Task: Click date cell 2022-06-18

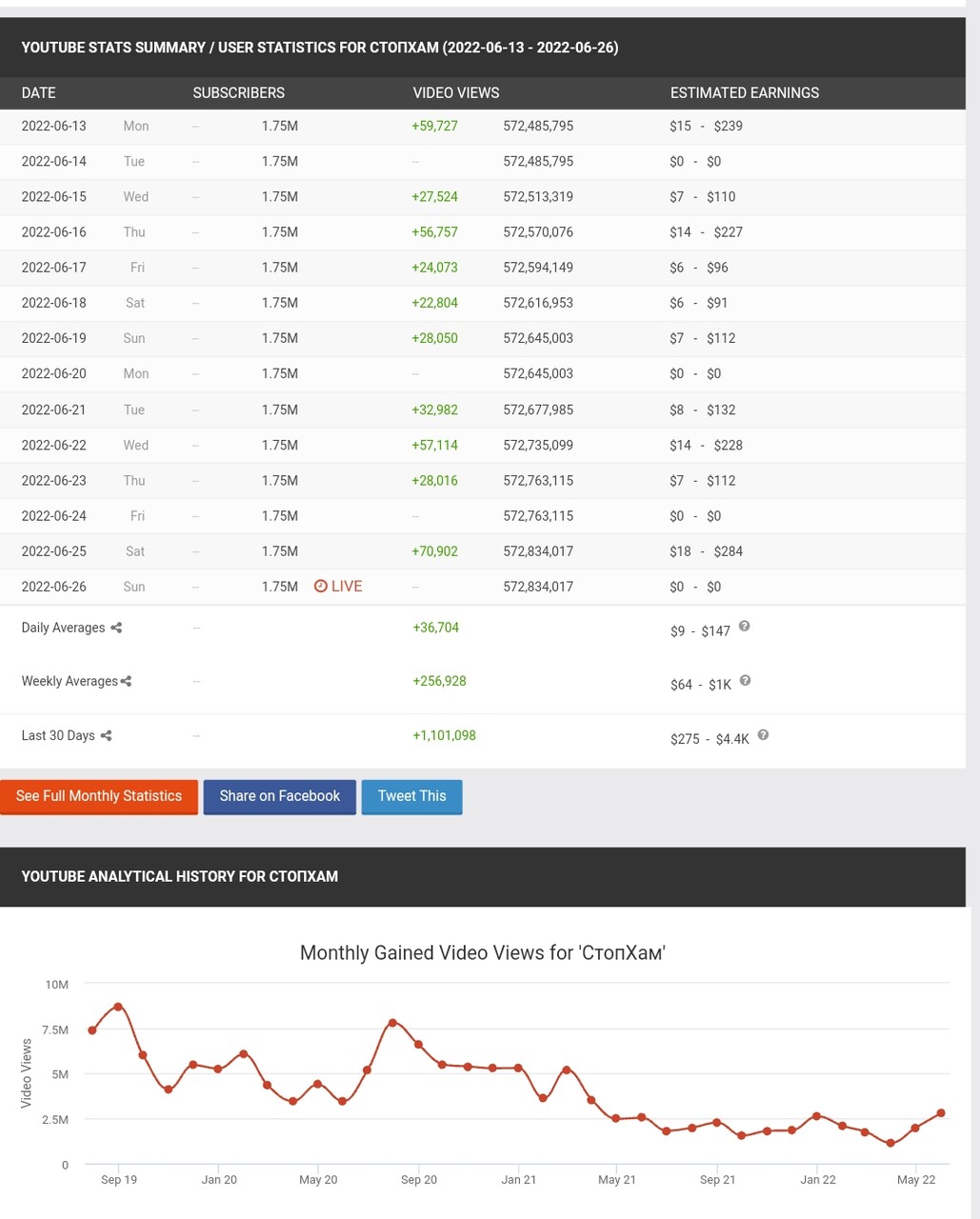Action: [x=54, y=303]
